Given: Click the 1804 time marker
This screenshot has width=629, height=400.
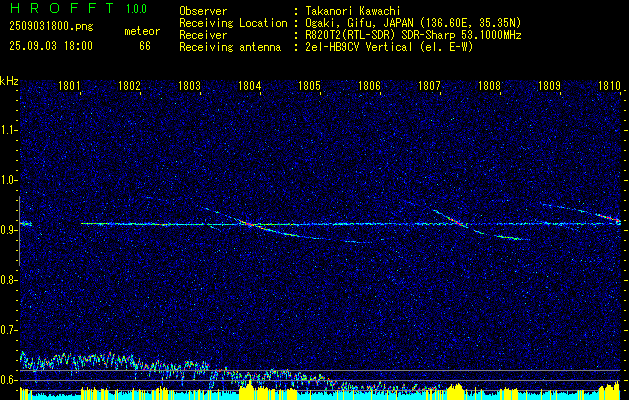Looking at the screenshot, I should (250, 85).
